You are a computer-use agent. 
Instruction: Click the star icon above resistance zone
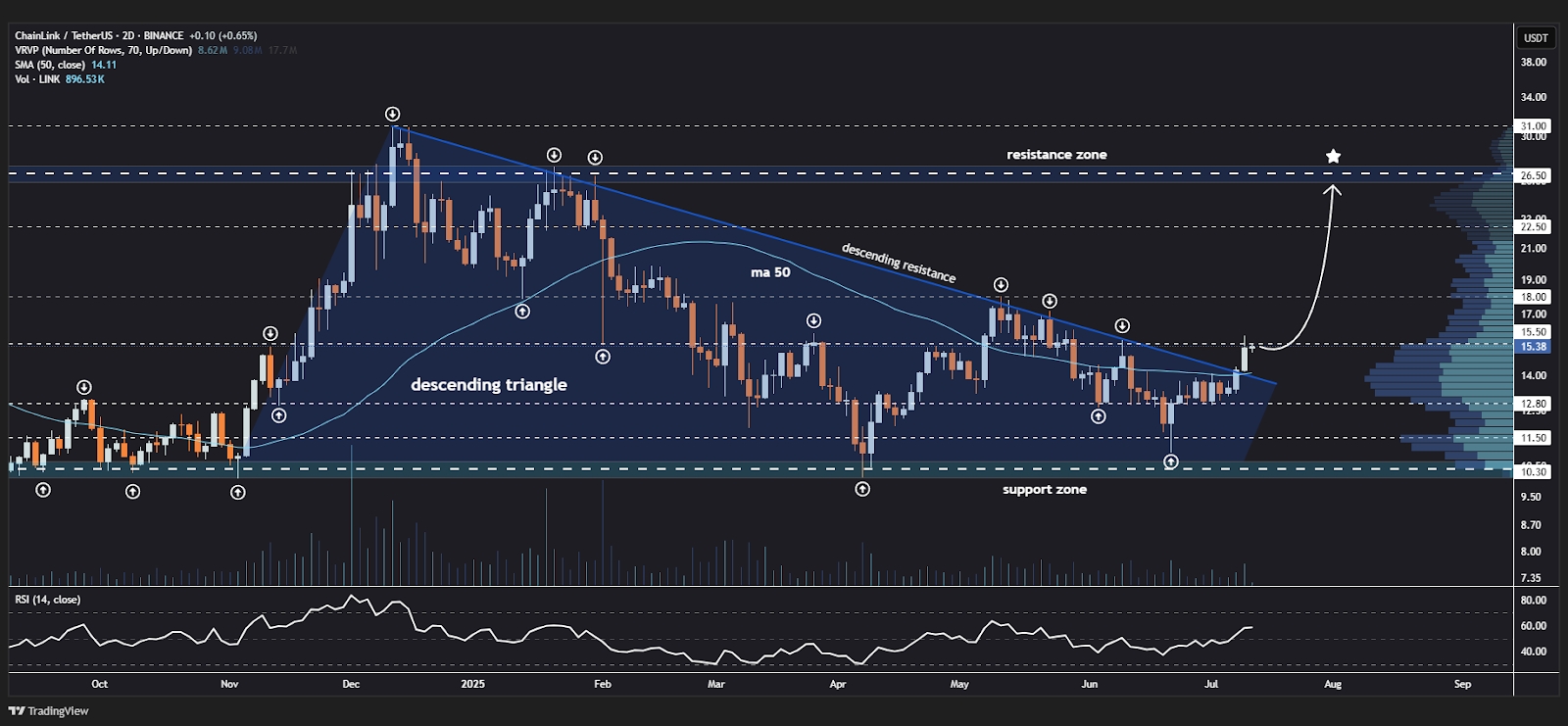pos(1333,156)
